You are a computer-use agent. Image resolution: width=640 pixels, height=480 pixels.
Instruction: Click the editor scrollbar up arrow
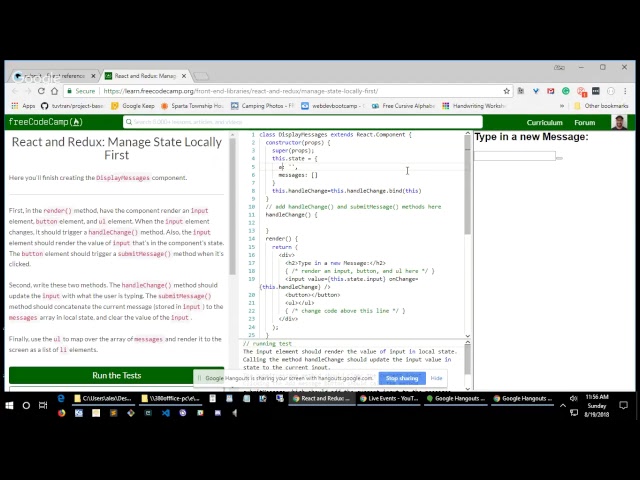pyautogui.click(x=467, y=133)
